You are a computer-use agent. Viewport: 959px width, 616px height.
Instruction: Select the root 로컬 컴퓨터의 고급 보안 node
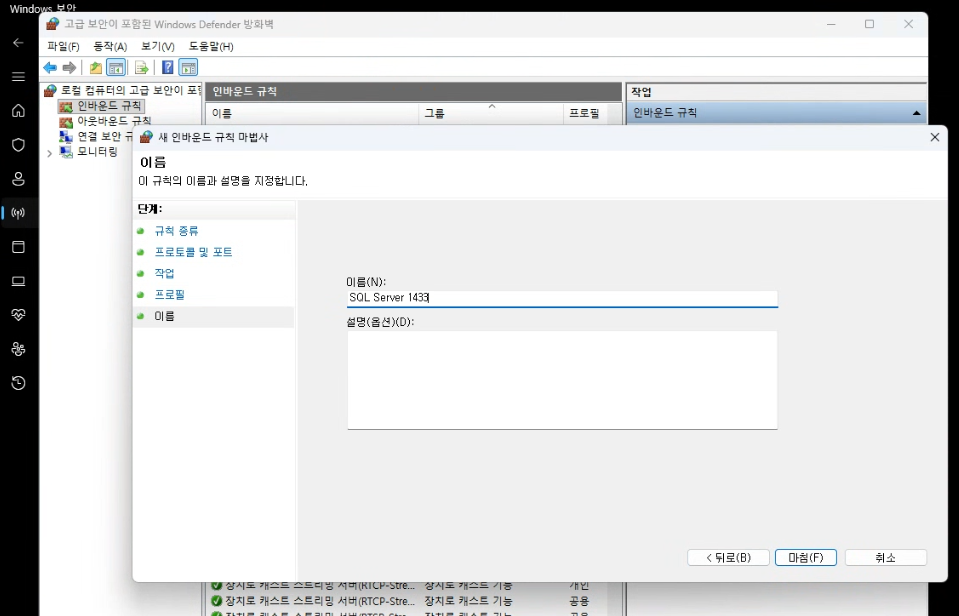pos(131,91)
